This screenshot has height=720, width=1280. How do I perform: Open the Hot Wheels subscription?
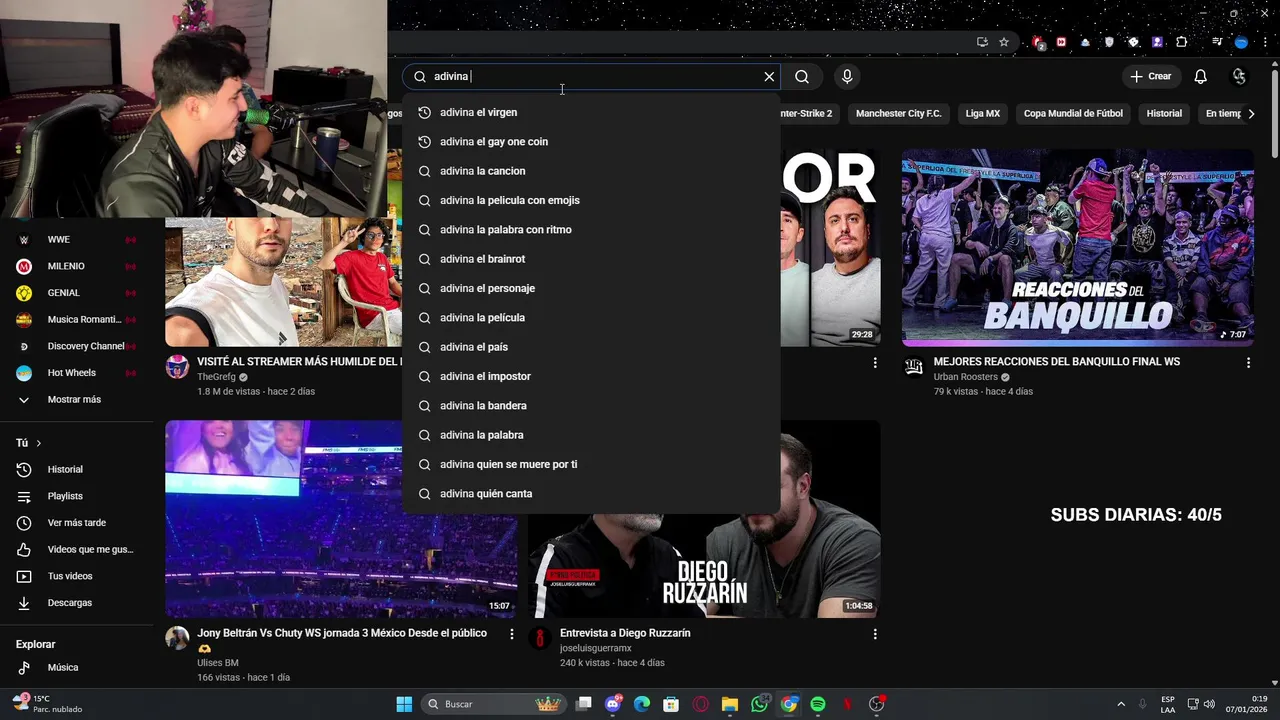click(77, 373)
